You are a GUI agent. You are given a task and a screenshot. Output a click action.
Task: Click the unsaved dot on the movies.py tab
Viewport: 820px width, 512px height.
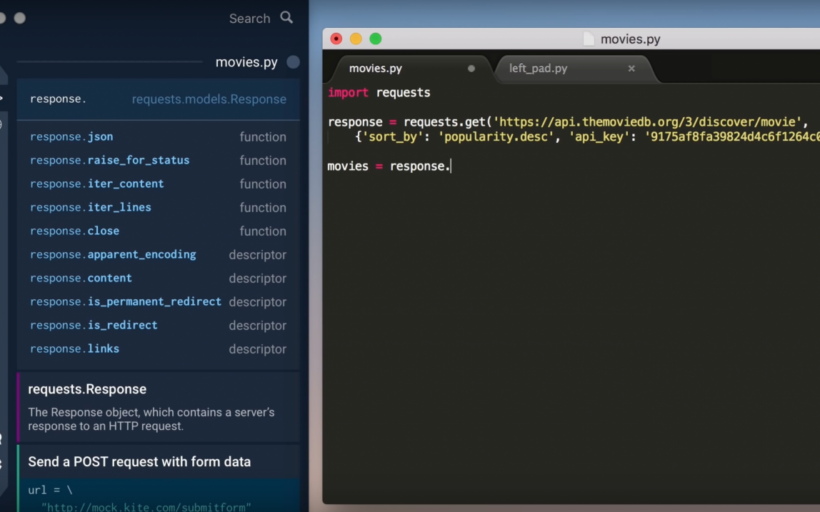coord(471,69)
